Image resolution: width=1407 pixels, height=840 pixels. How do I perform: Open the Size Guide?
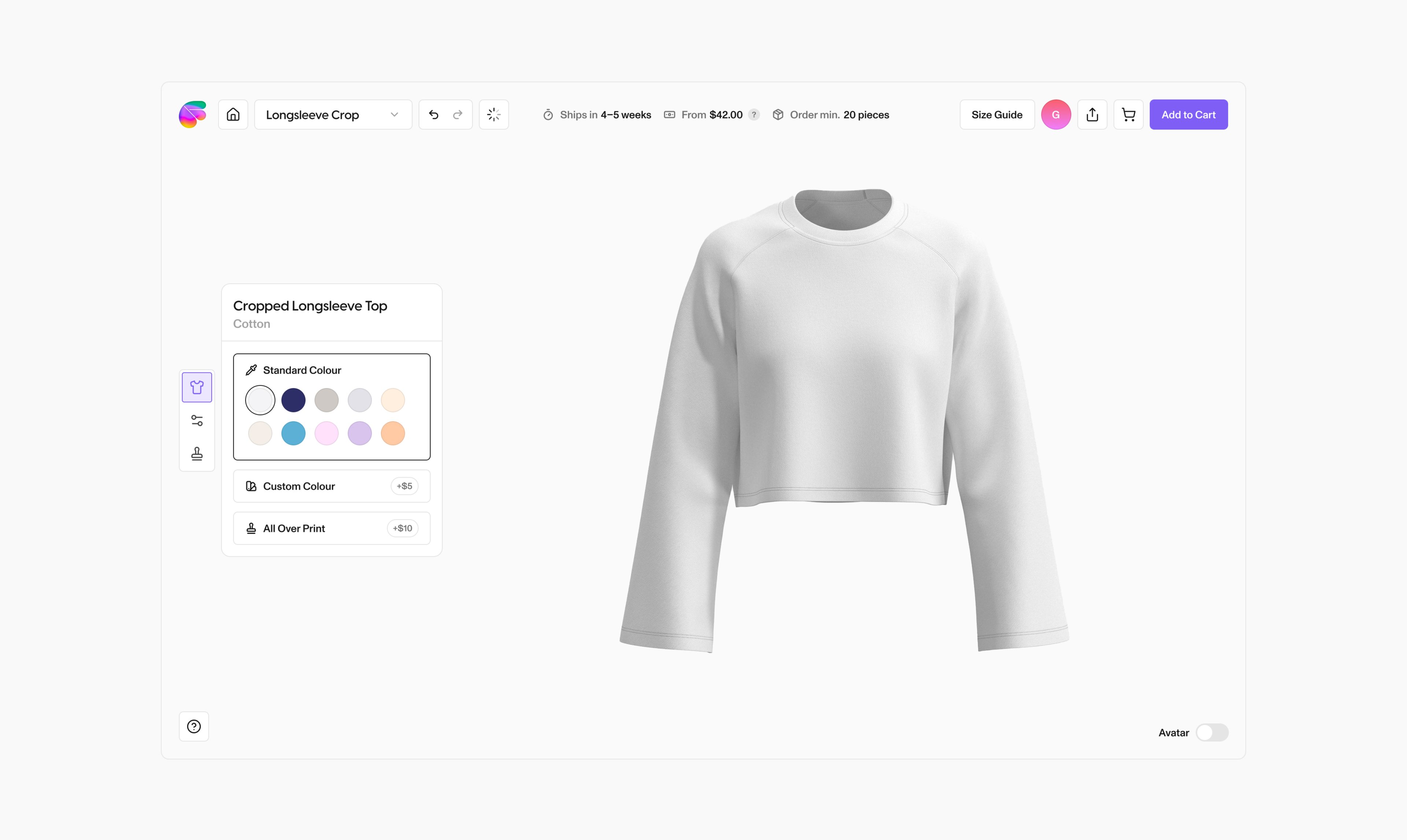997,114
